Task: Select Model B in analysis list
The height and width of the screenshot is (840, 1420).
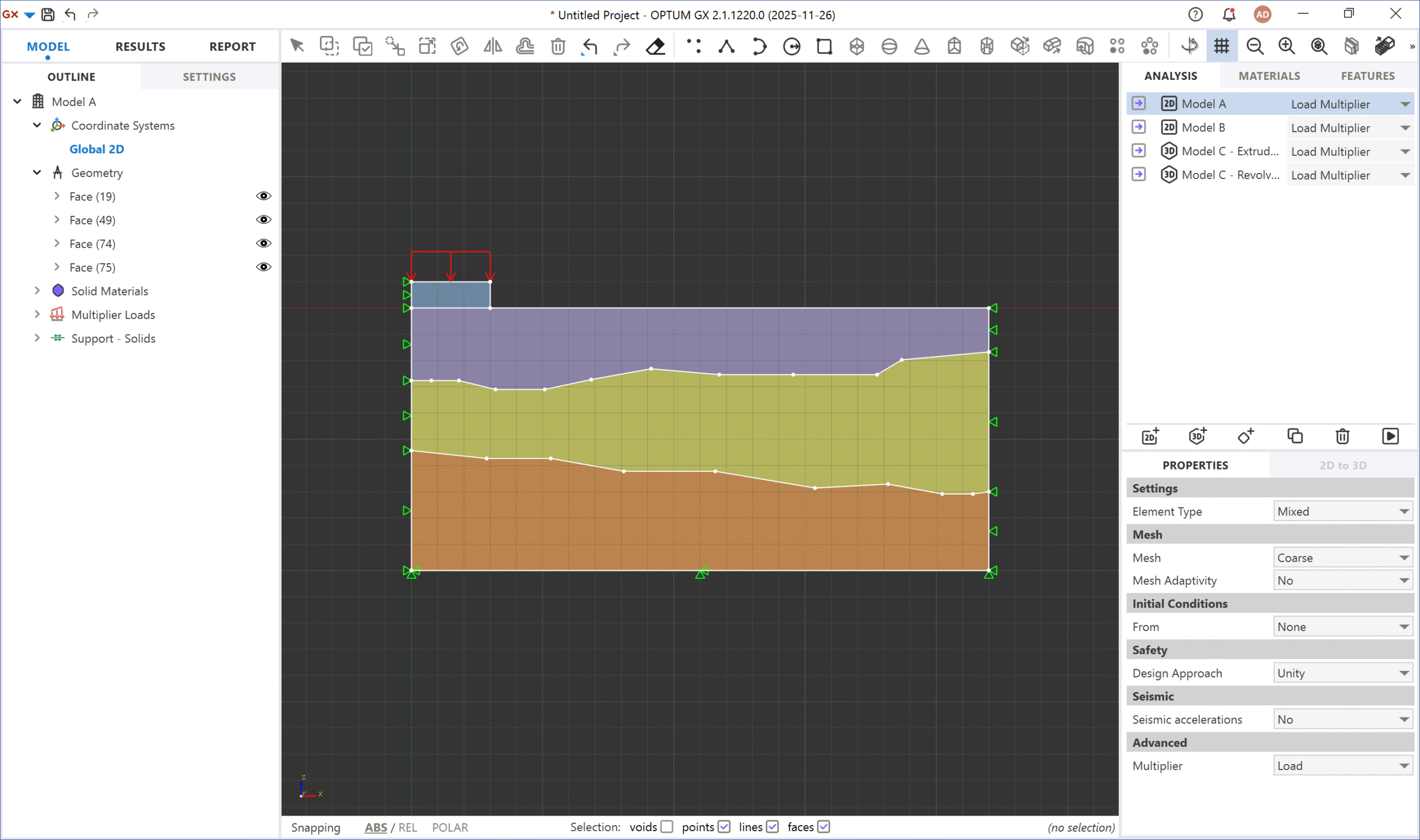Action: [1203, 128]
